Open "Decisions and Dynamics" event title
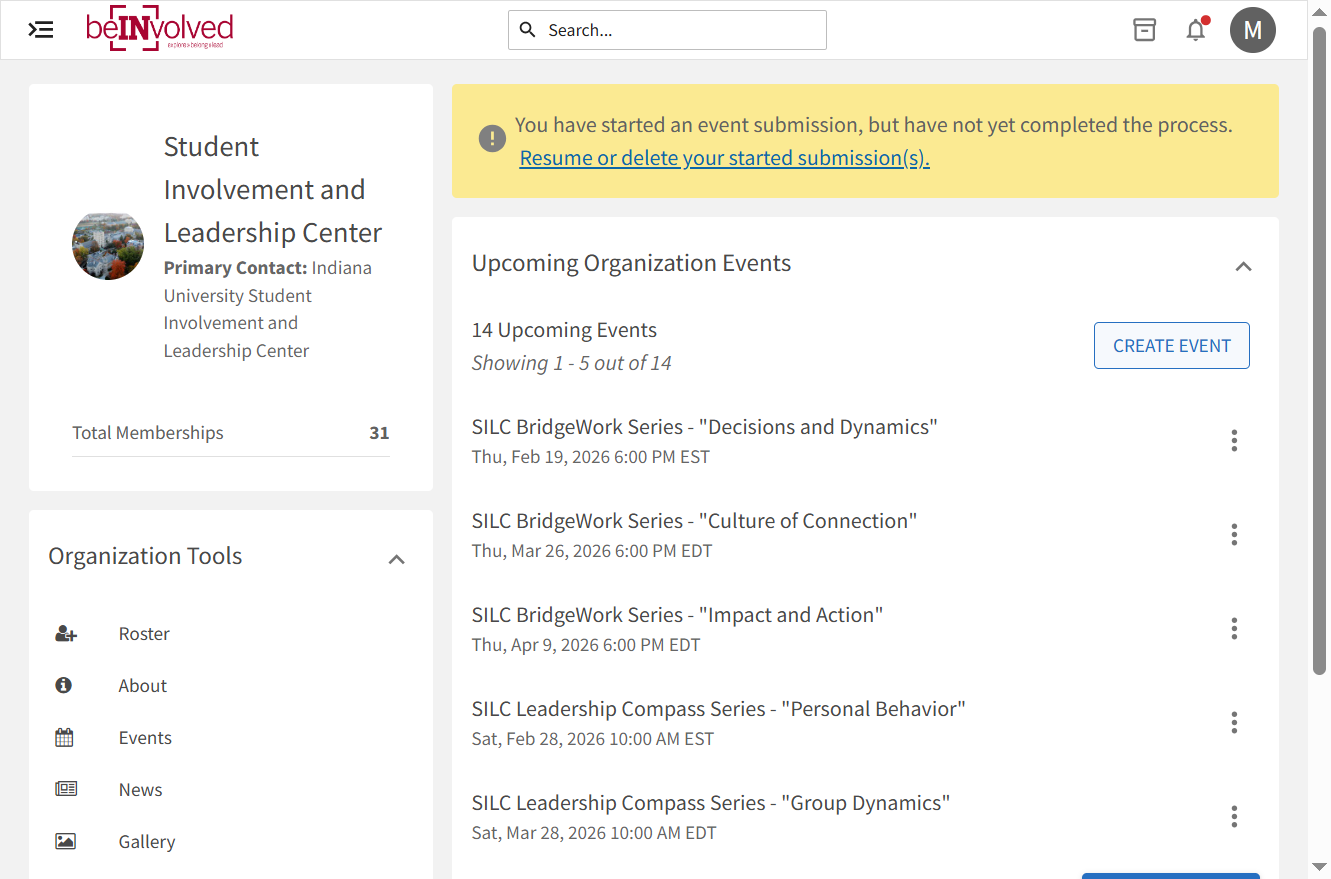This screenshot has width=1331, height=879. (705, 427)
